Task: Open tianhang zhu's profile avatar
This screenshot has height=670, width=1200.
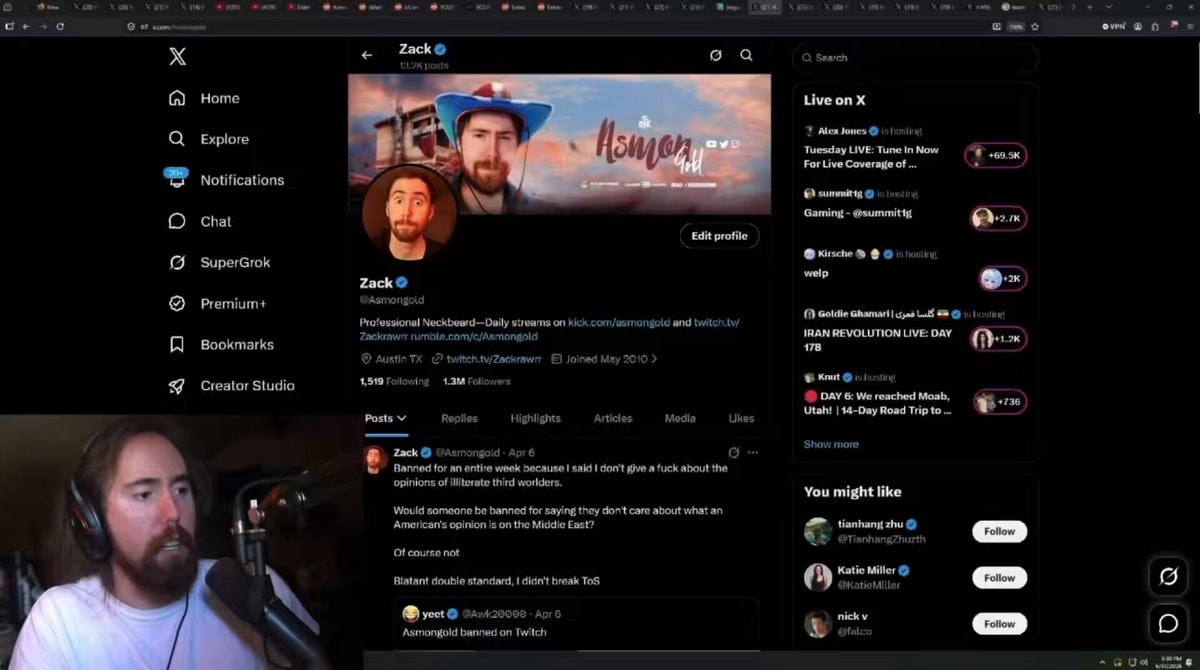Action: (x=818, y=531)
